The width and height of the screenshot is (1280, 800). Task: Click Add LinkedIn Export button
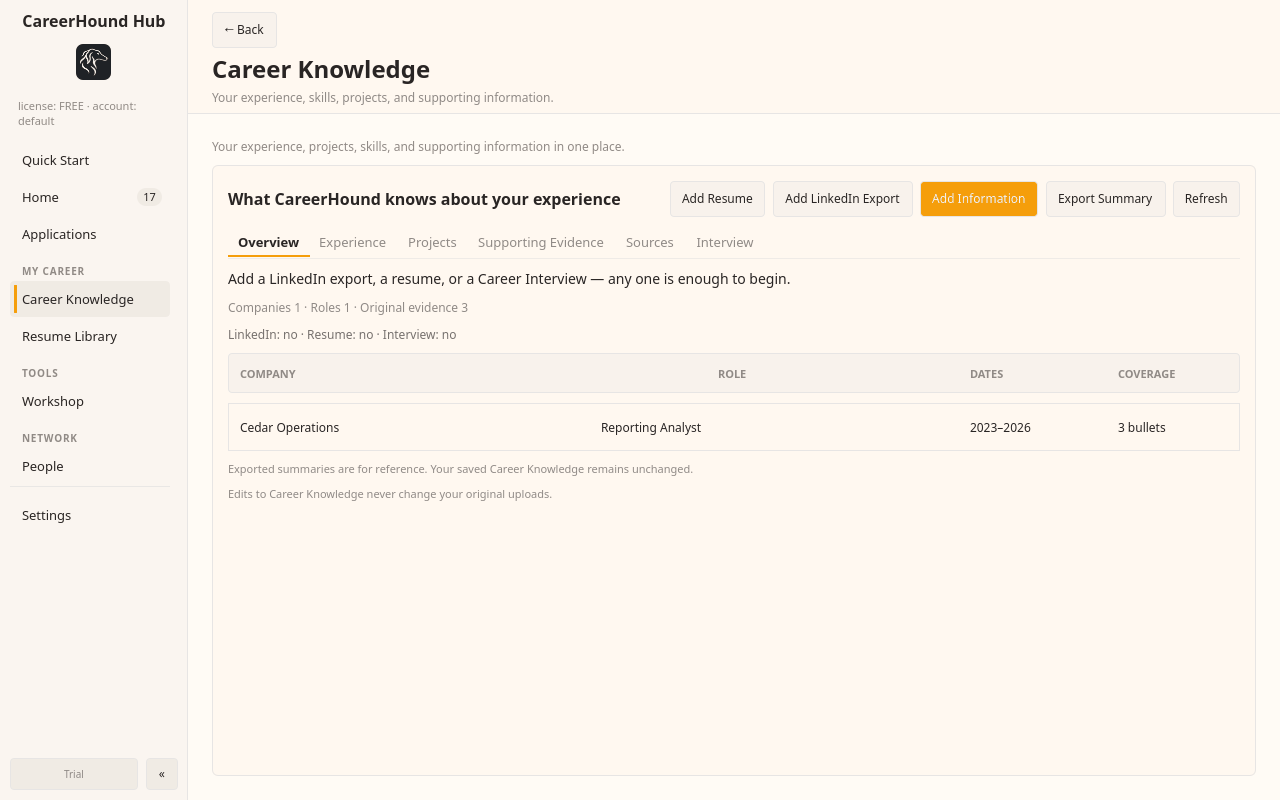842,199
